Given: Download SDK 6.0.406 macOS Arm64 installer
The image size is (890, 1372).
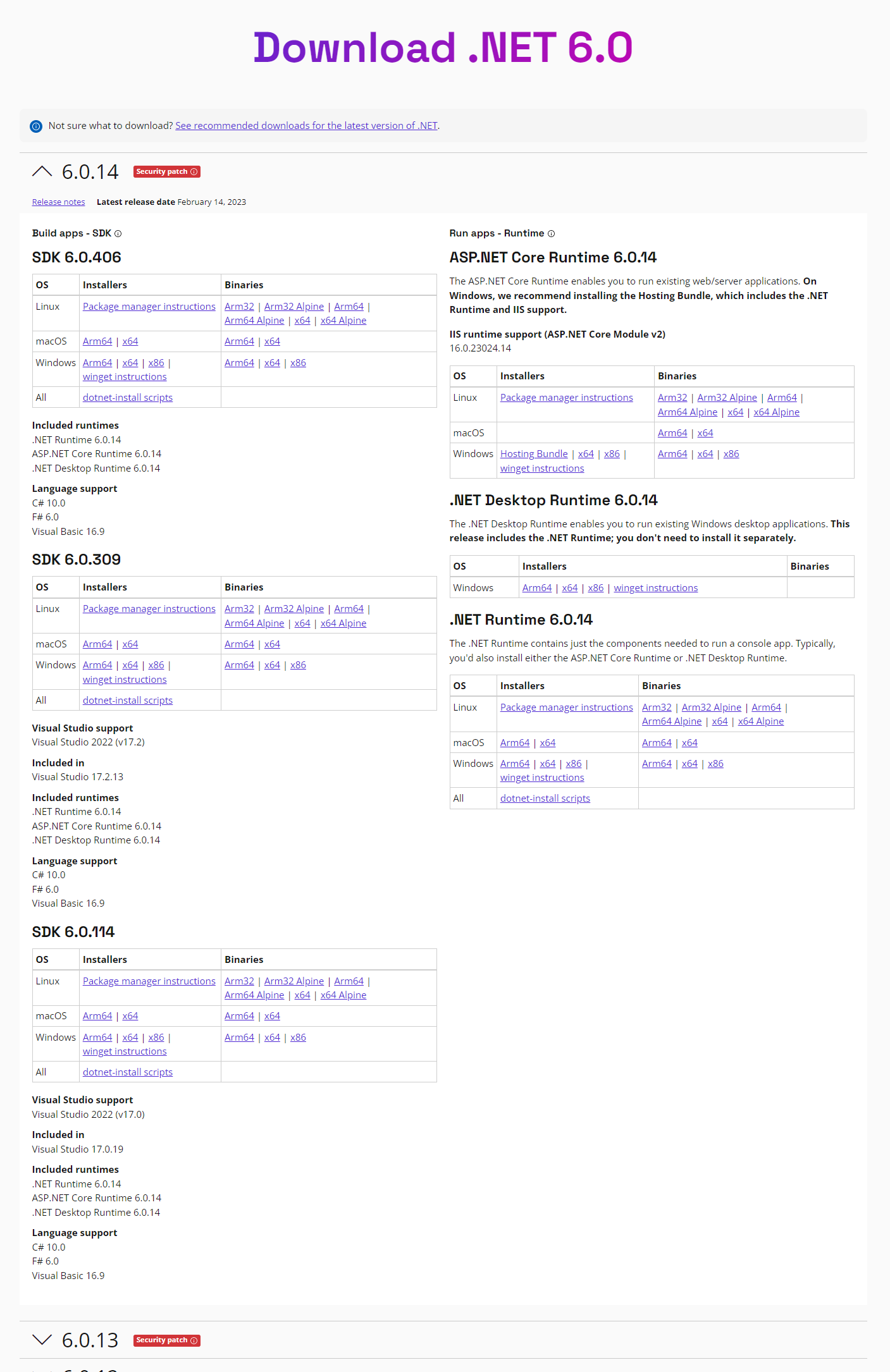Looking at the screenshot, I should coord(97,341).
